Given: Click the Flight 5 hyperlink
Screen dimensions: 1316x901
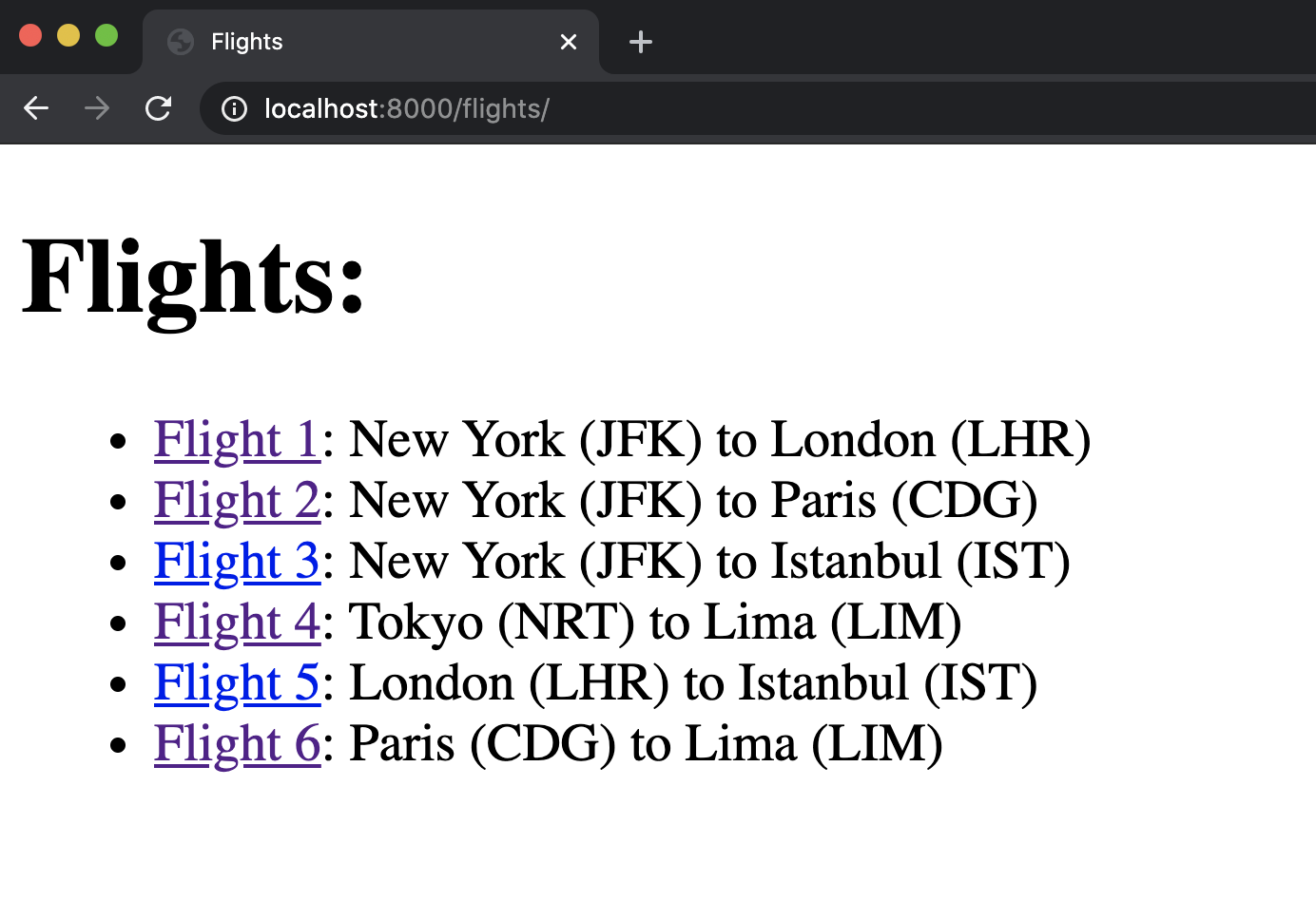Looking at the screenshot, I should [237, 683].
